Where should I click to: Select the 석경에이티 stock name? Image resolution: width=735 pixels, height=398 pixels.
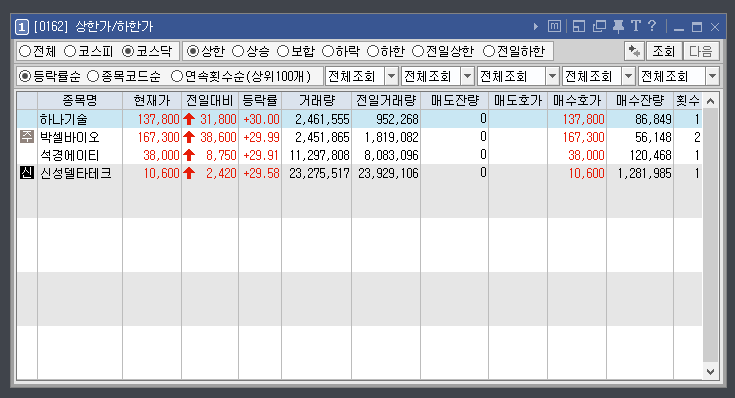[x=70, y=155]
